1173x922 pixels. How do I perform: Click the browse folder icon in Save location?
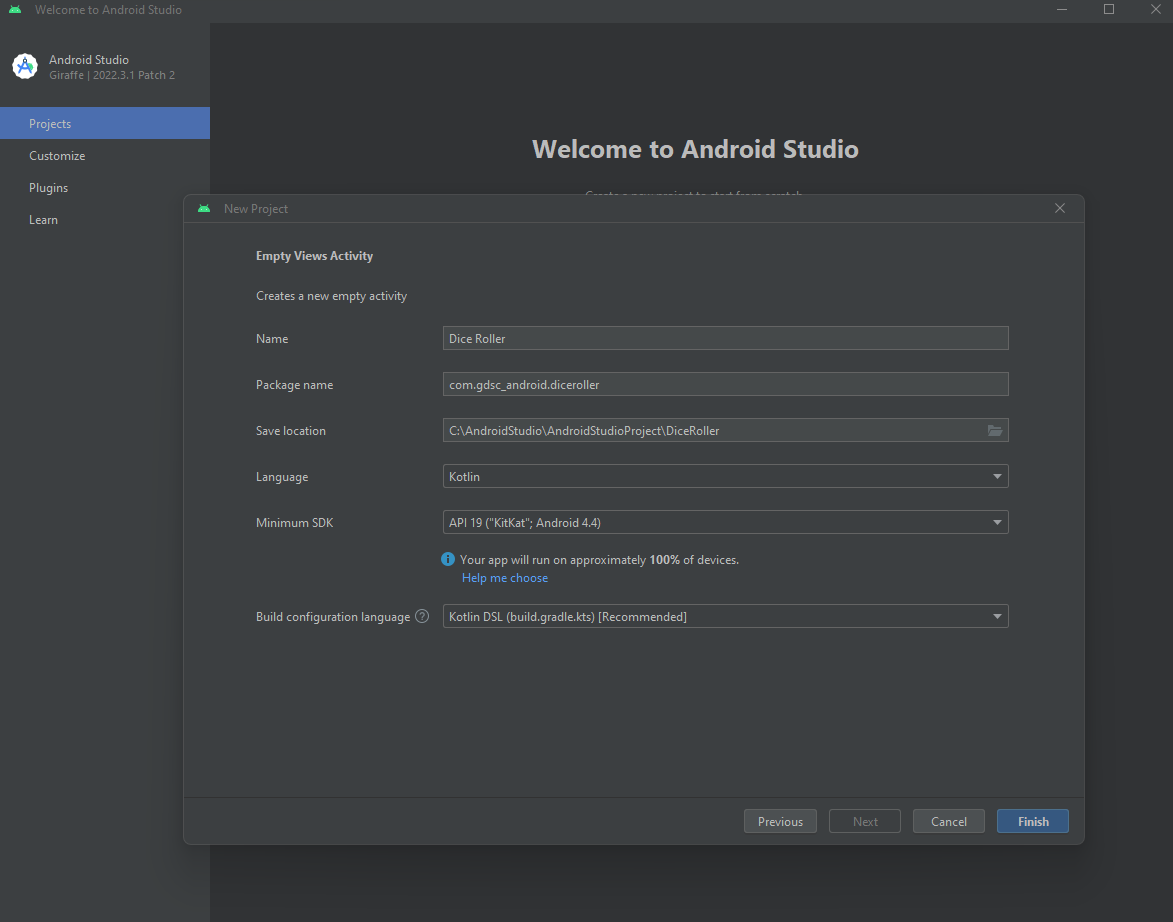tap(994, 430)
